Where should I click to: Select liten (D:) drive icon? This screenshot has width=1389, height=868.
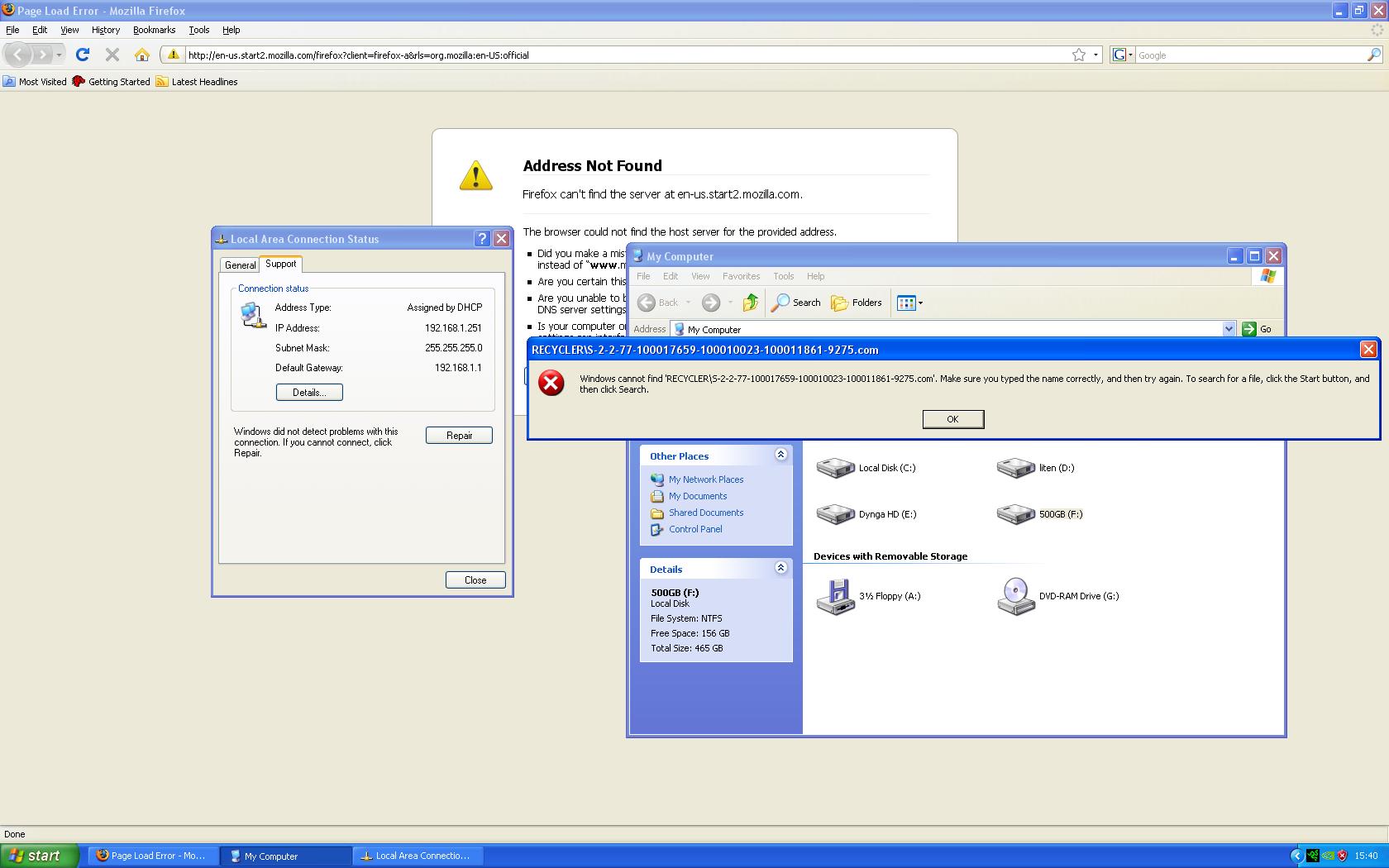pyautogui.click(x=1016, y=468)
